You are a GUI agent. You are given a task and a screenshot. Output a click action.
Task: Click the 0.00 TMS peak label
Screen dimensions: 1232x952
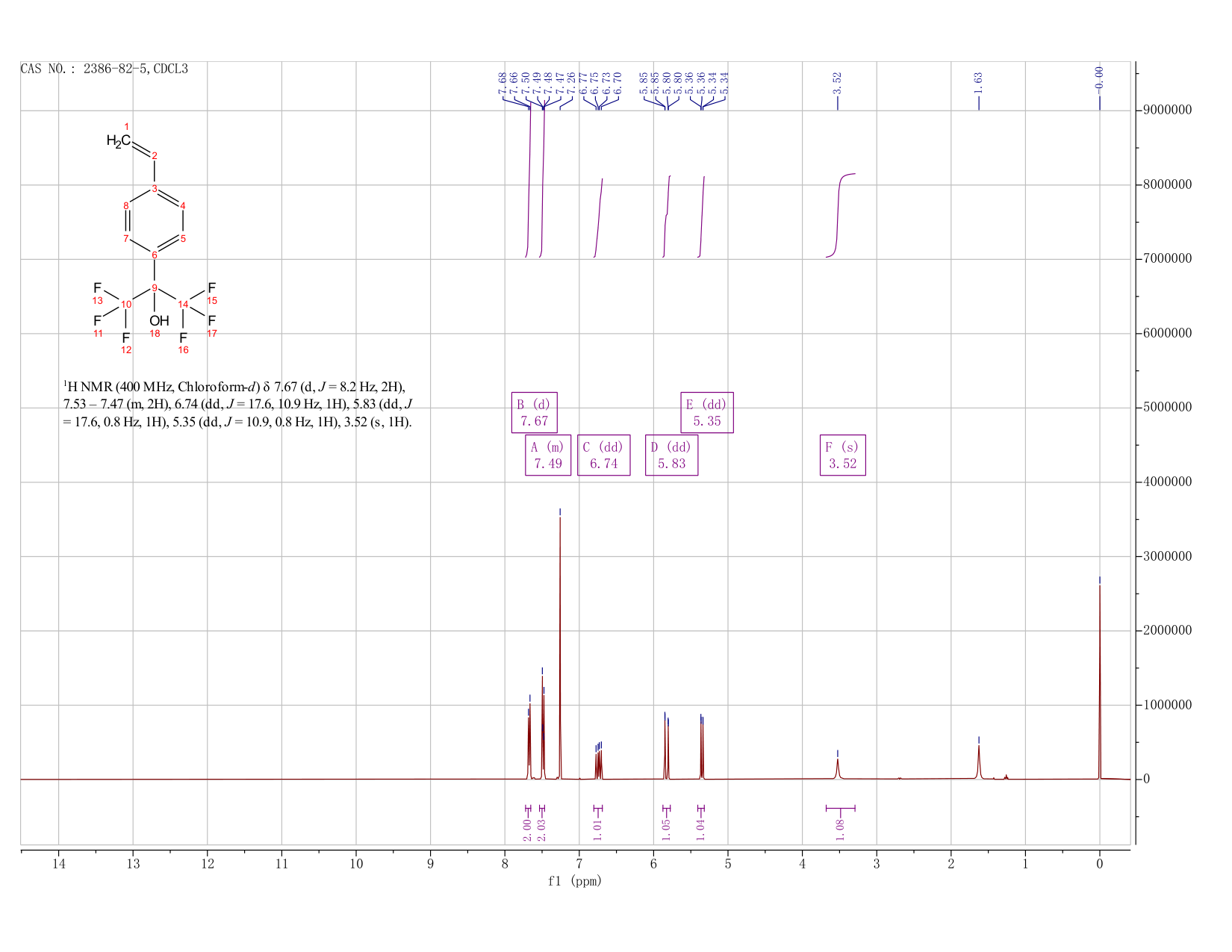(x=1099, y=78)
